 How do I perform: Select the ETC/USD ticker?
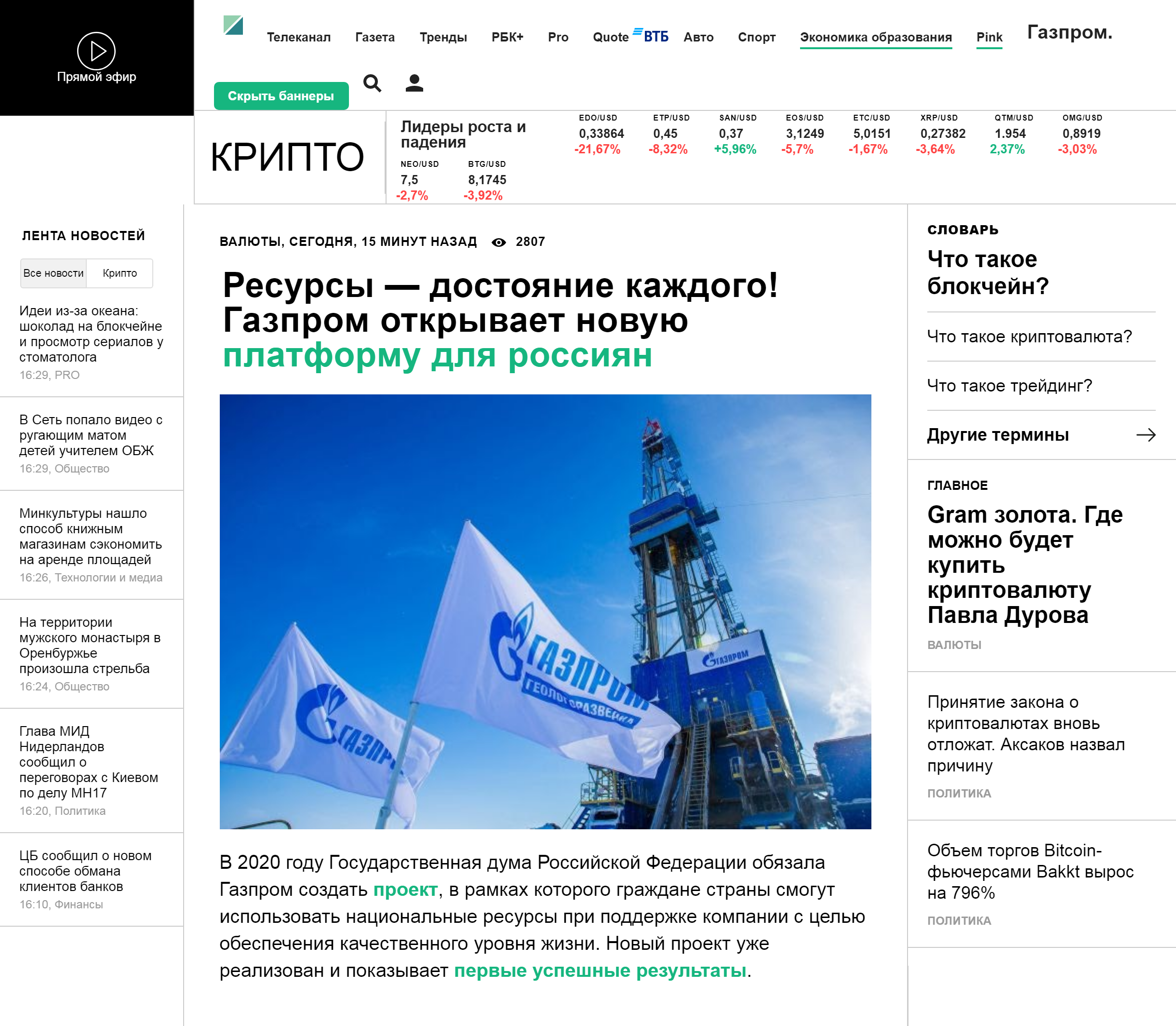coord(870,134)
